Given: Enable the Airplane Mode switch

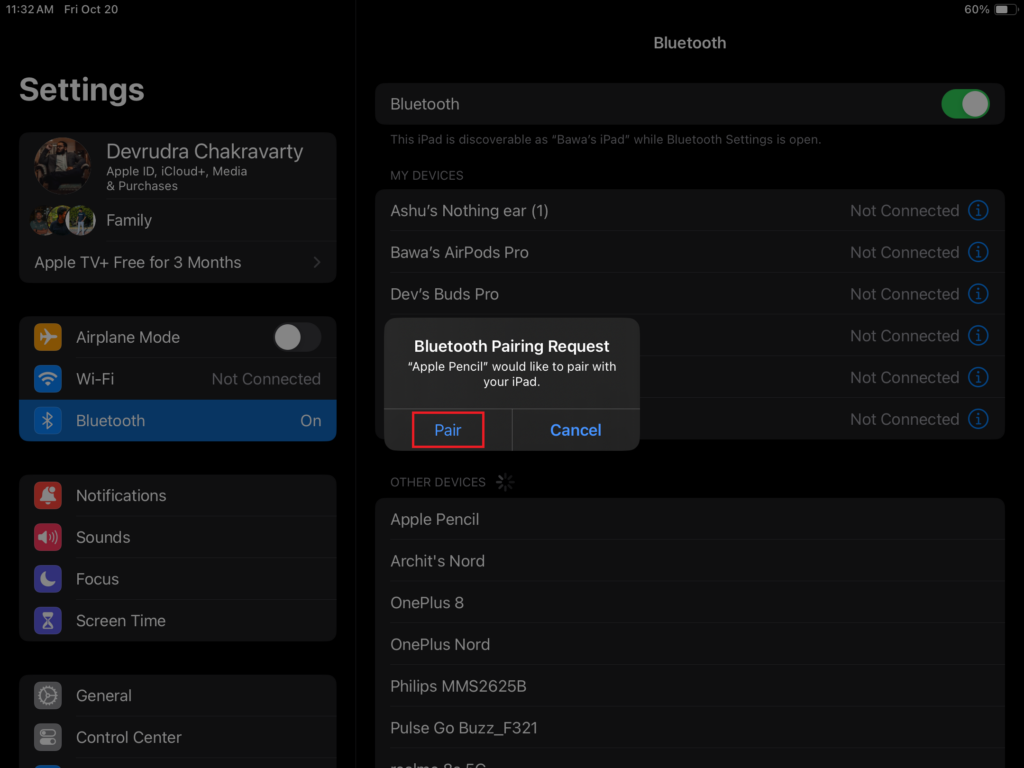Looking at the screenshot, I should click(297, 337).
